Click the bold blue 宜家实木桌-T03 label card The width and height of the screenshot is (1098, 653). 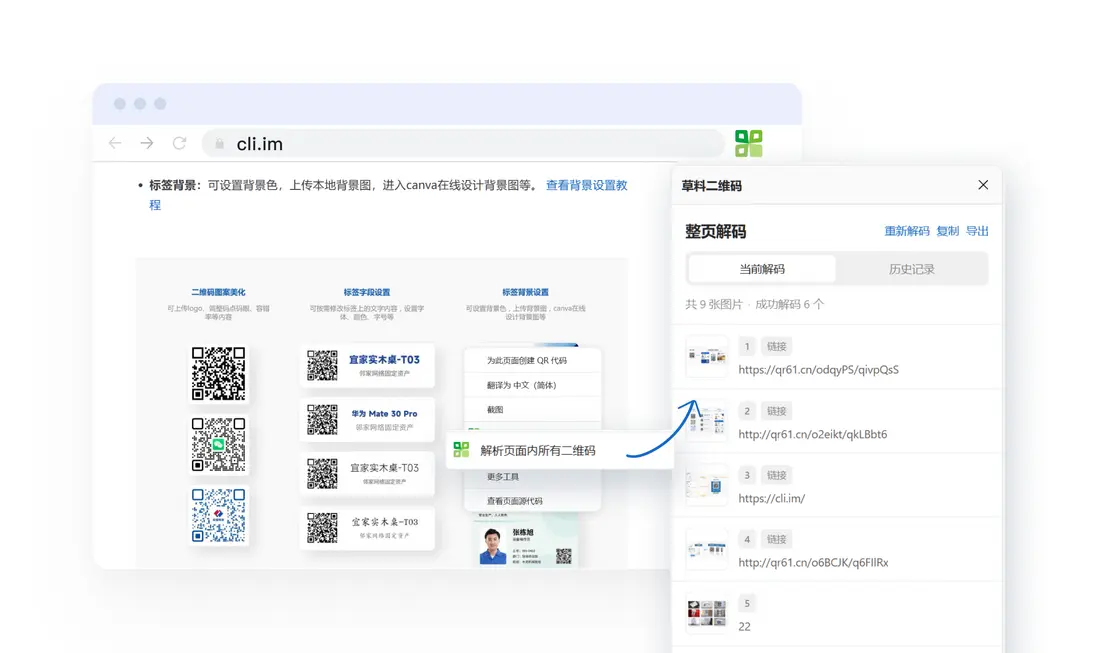(367, 365)
